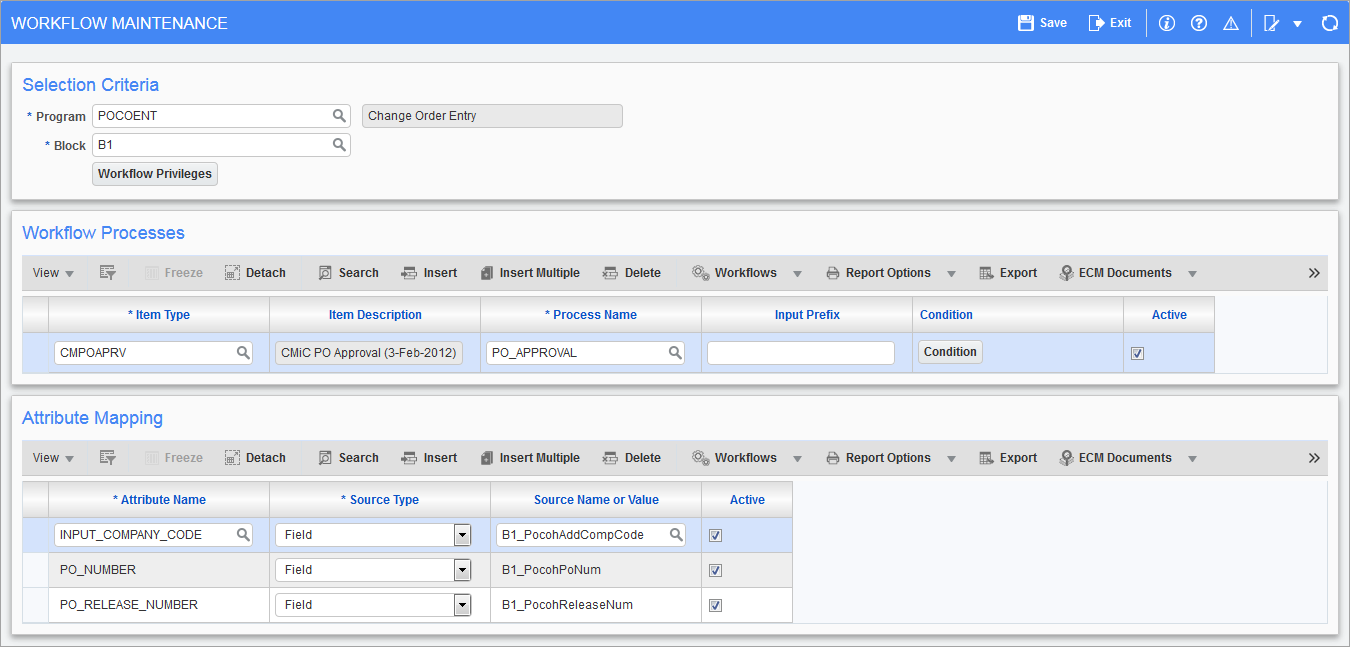This screenshot has width=1350, height=647.
Task: Delete the selected workflow process row
Action: point(631,272)
